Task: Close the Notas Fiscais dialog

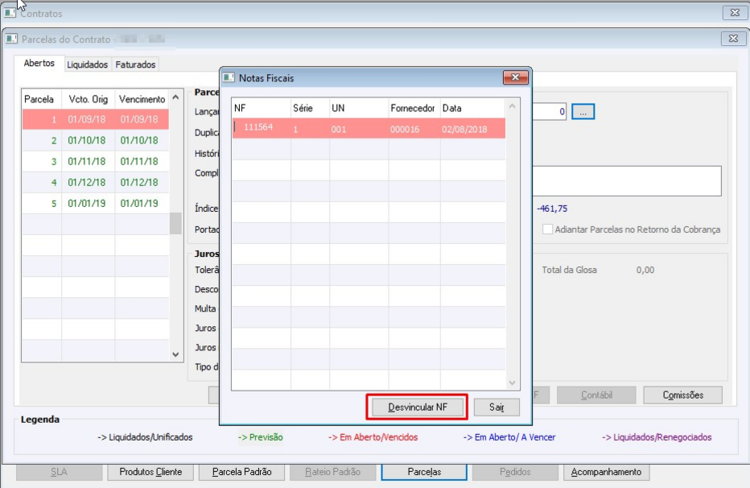Action: click(x=515, y=78)
